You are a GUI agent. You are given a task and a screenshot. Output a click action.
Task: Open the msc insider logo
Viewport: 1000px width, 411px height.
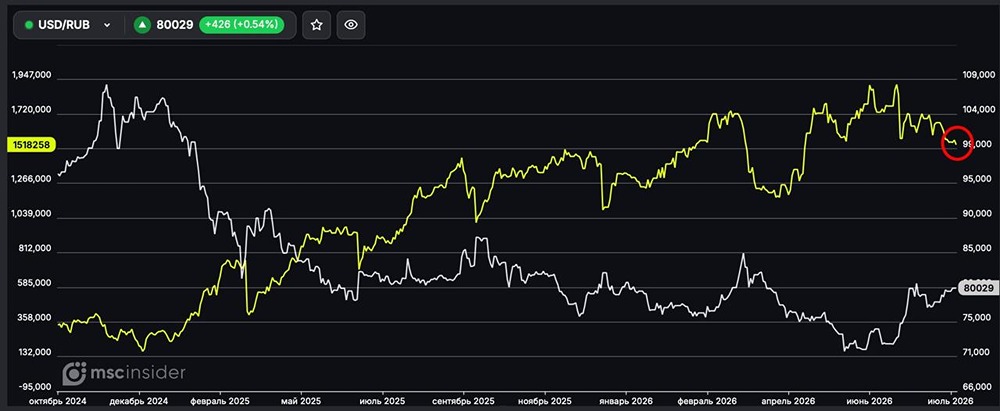click(x=124, y=373)
